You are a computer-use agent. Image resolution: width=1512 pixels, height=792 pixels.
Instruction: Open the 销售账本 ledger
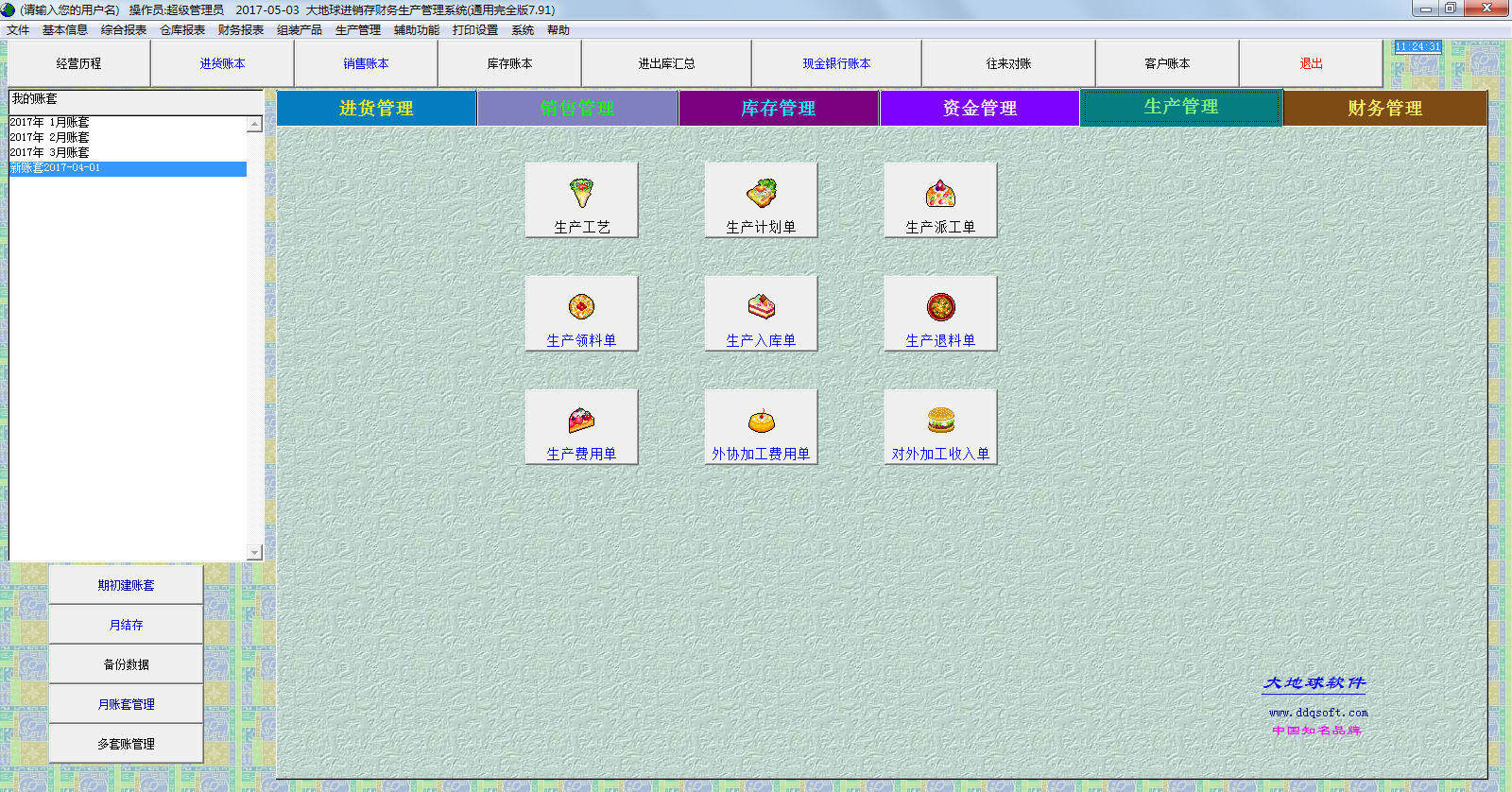tap(366, 63)
